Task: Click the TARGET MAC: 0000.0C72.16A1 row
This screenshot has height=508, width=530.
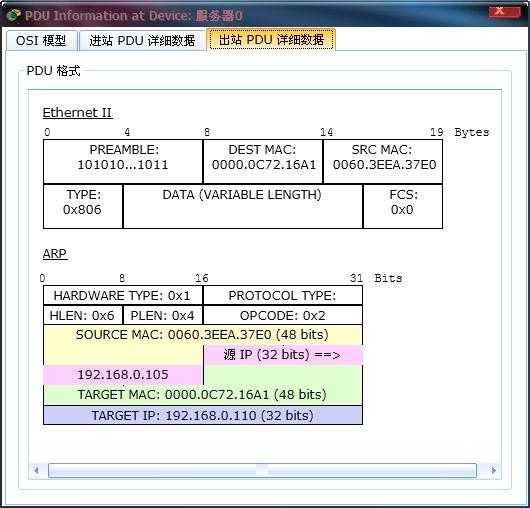Action: coord(203,394)
